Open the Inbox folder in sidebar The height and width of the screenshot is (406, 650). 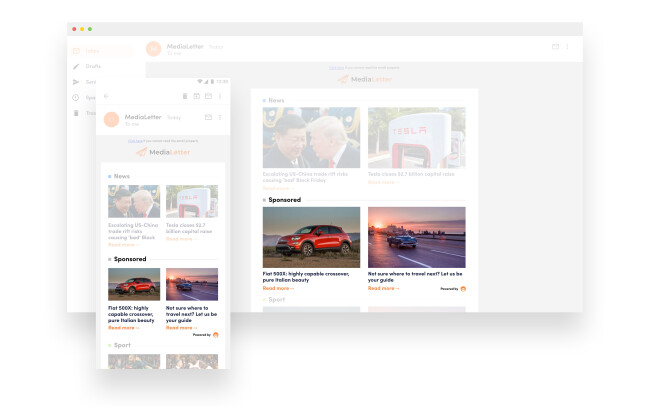coord(92,50)
